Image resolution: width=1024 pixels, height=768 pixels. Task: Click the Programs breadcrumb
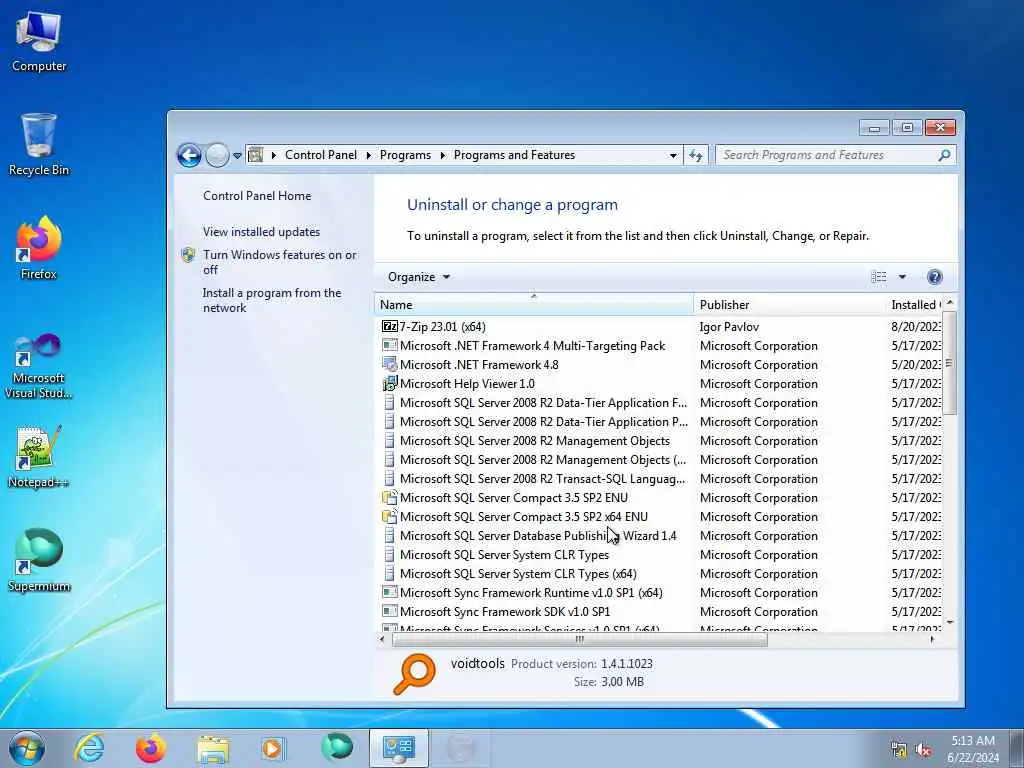pos(405,155)
